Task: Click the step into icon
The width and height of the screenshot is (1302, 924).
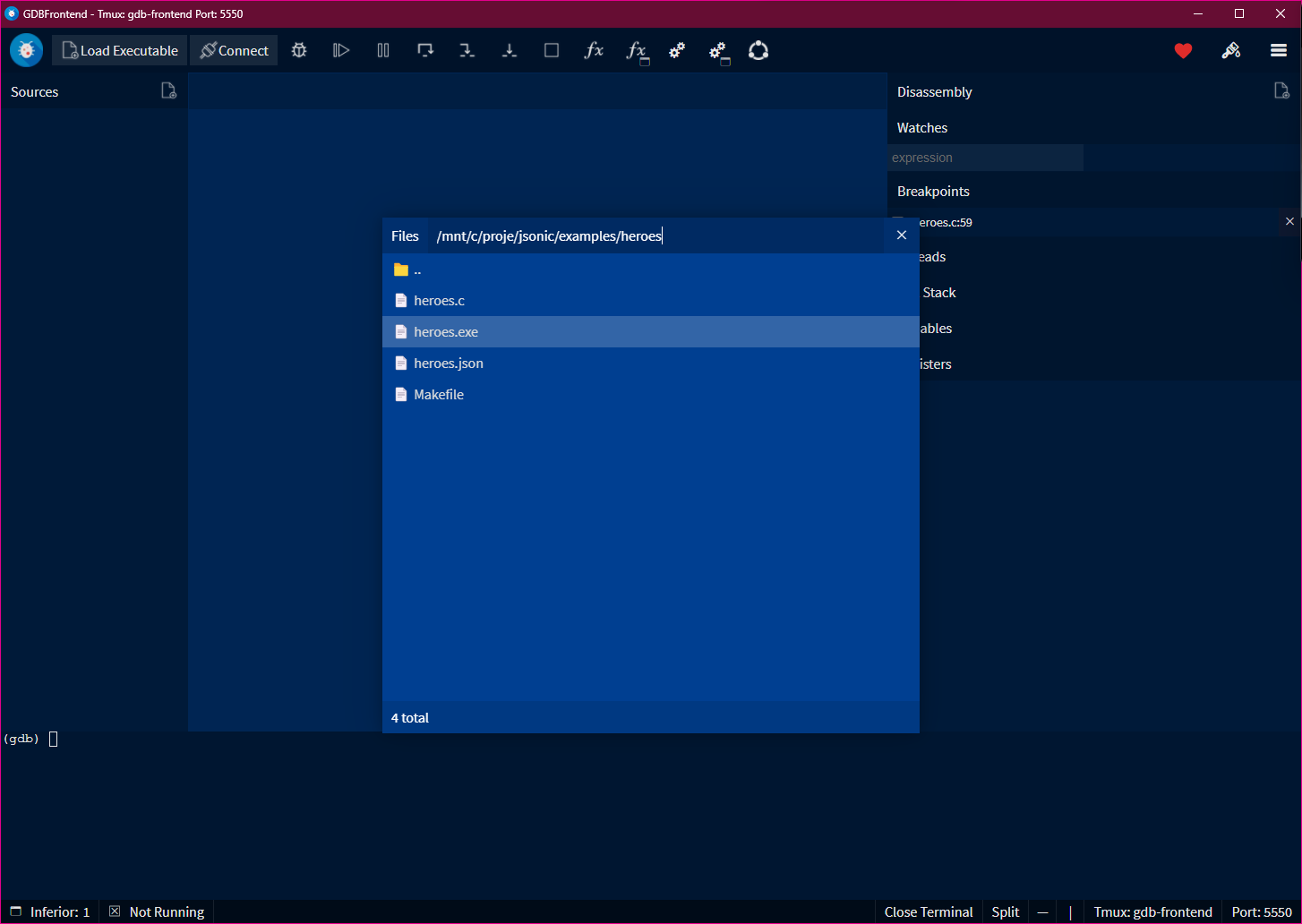Action: [467, 50]
